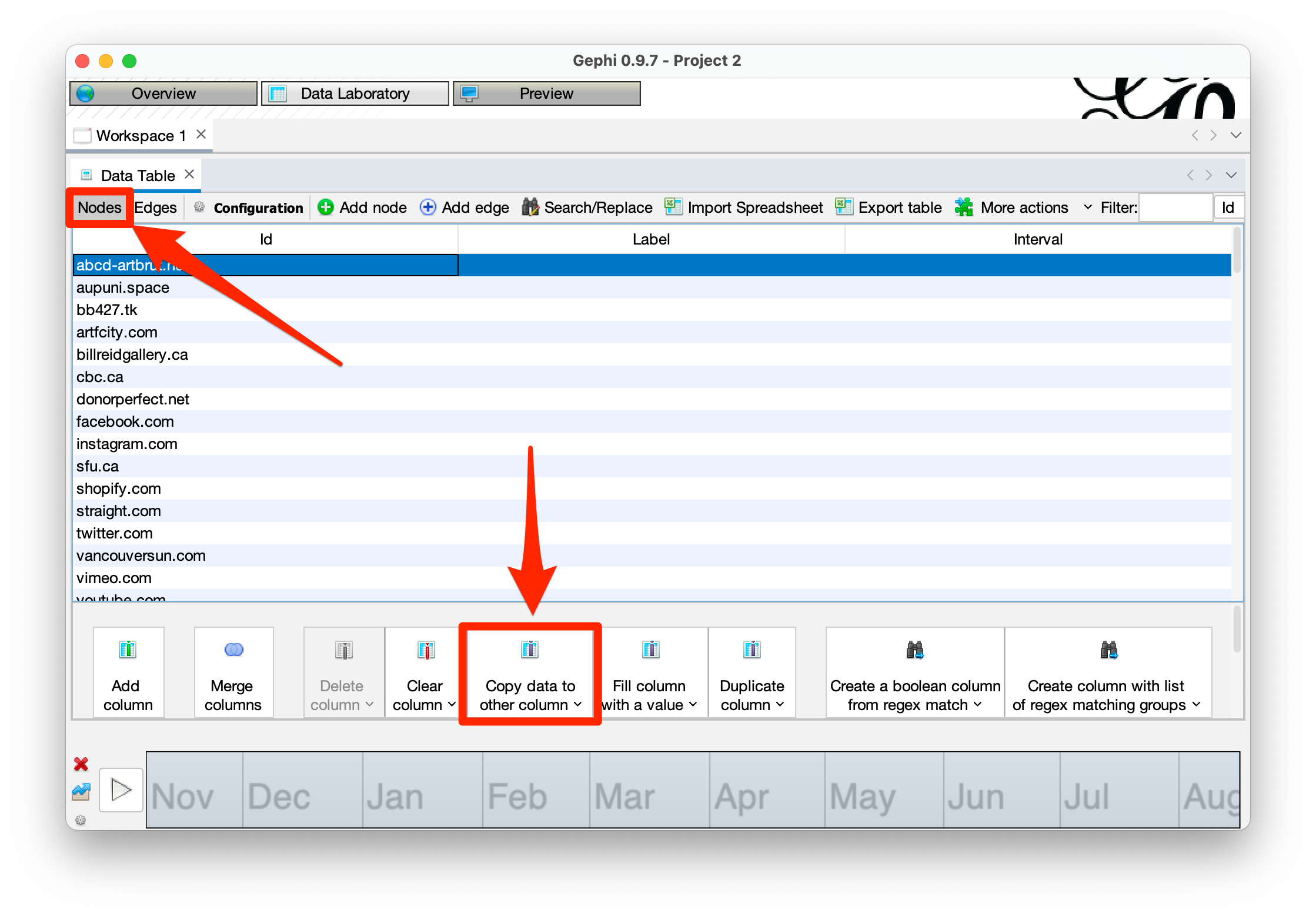The width and height of the screenshot is (1316, 917).
Task: Select the vimeo.com row
Action: point(652,578)
